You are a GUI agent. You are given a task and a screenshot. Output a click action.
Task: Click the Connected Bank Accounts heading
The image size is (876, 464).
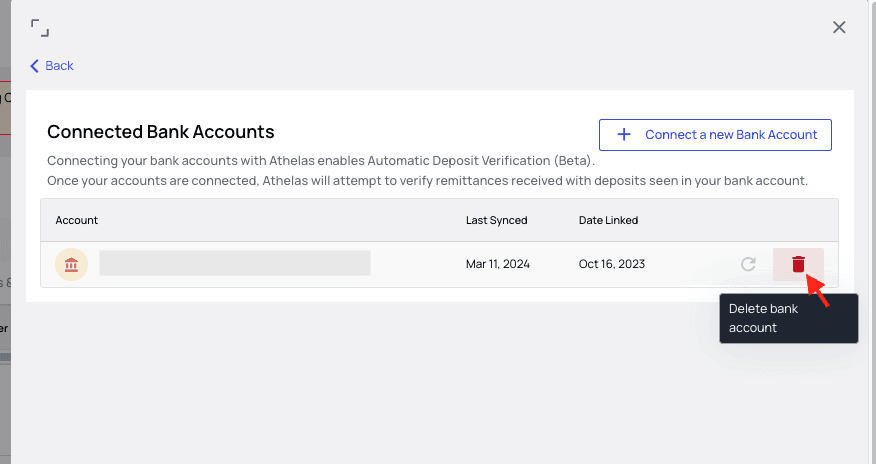tap(161, 131)
